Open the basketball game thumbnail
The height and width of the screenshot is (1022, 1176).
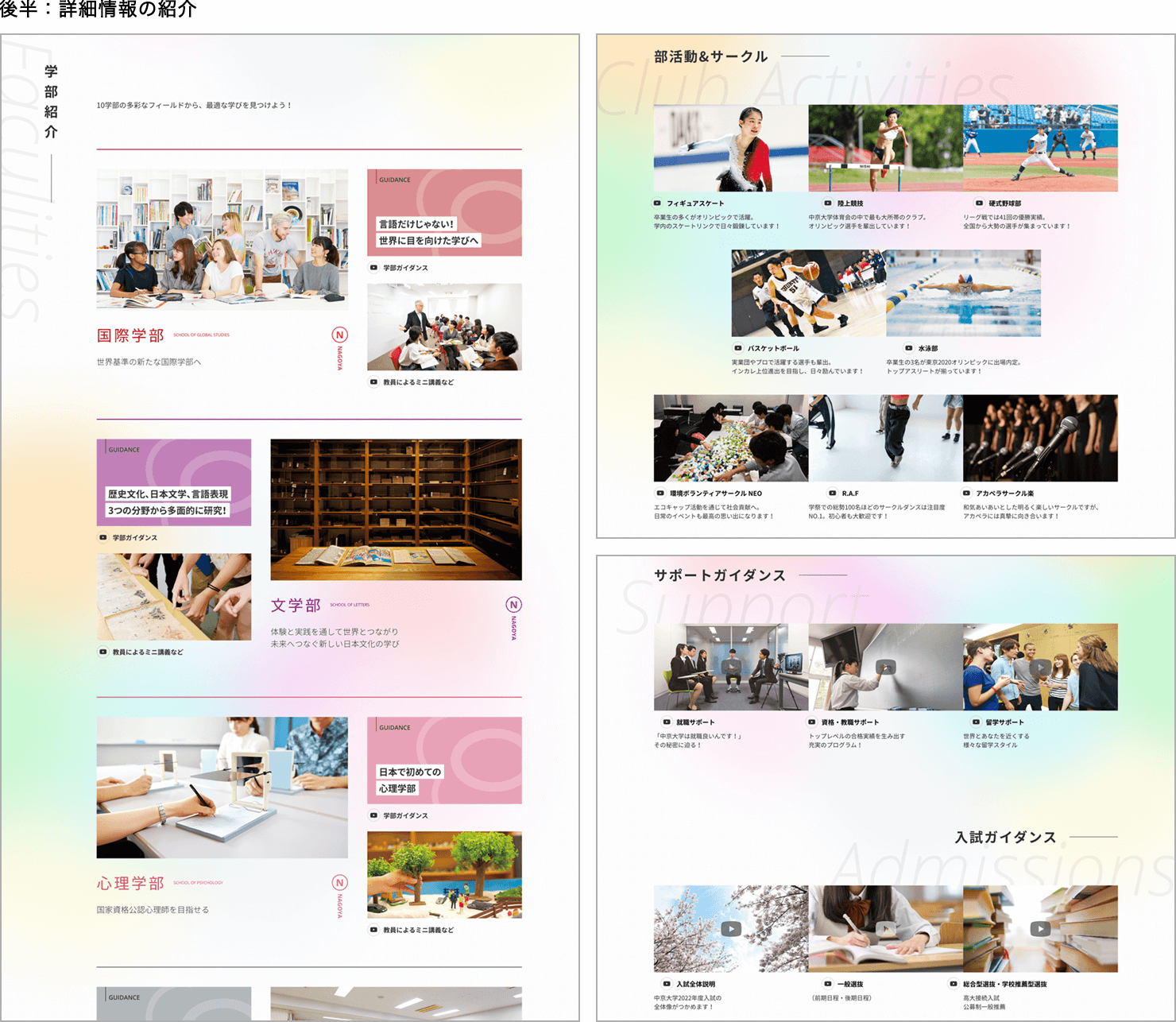pyautogui.click(x=809, y=293)
